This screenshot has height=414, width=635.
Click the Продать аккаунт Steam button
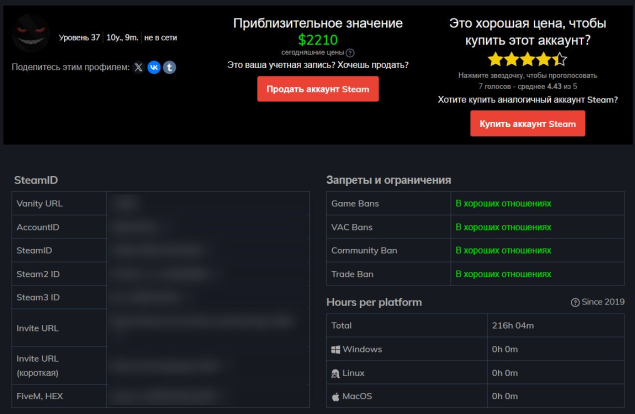318,89
